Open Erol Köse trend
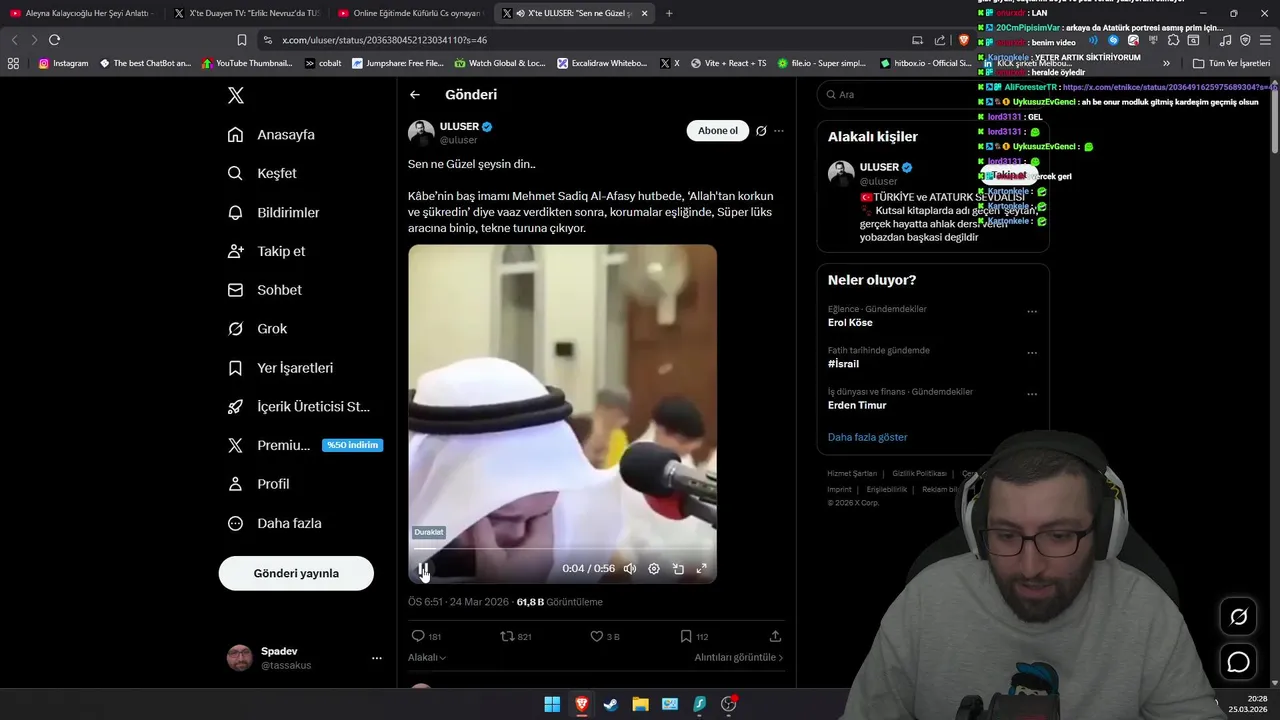Viewport: 1280px width, 720px height. (850, 323)
